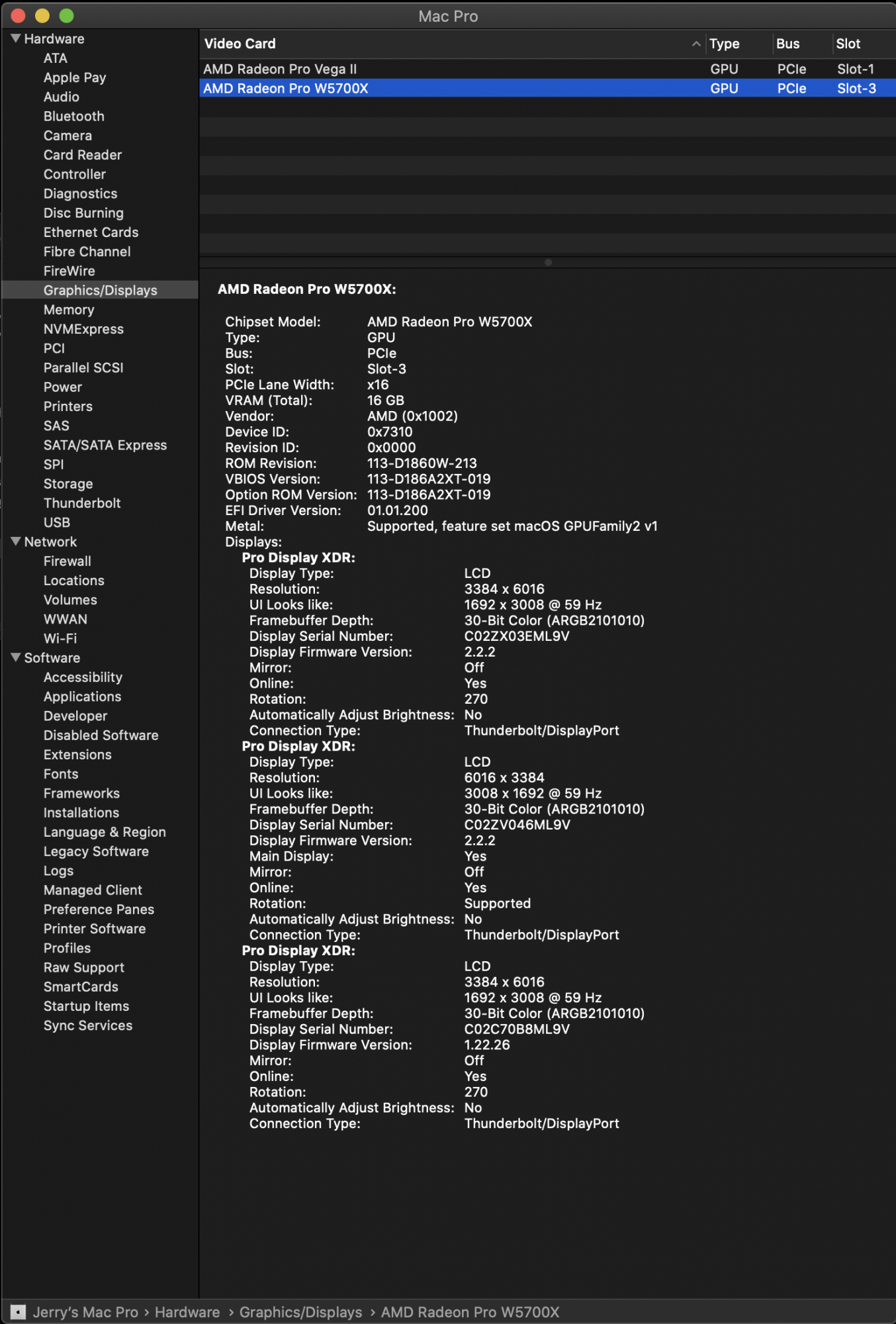Open Applications under Software
This screenshot has height=1324, width=896.
tap(83, 696)
